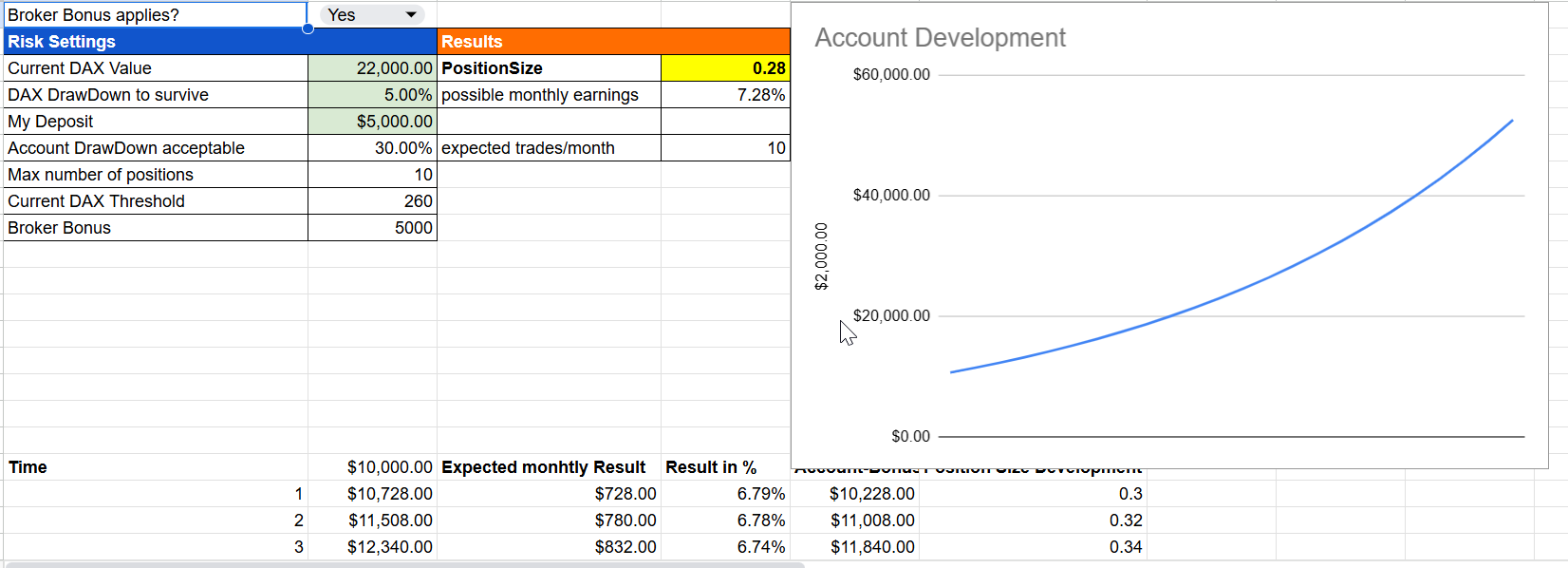Select the 'Broker Bonus applies?' cell
This screenshot has height=568, width=1568.
pos(155,15)
